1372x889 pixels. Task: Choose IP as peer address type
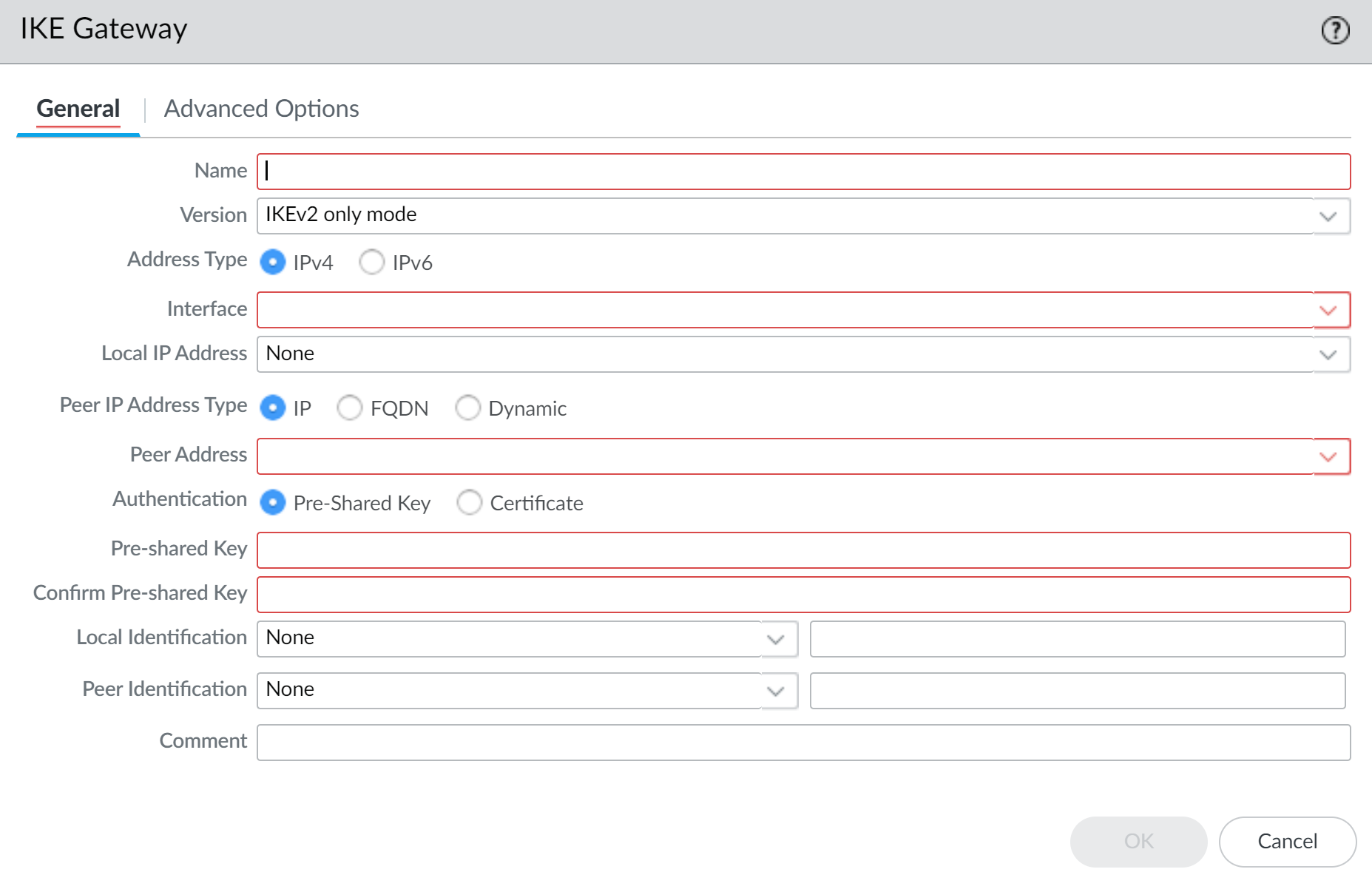(273, 408)
